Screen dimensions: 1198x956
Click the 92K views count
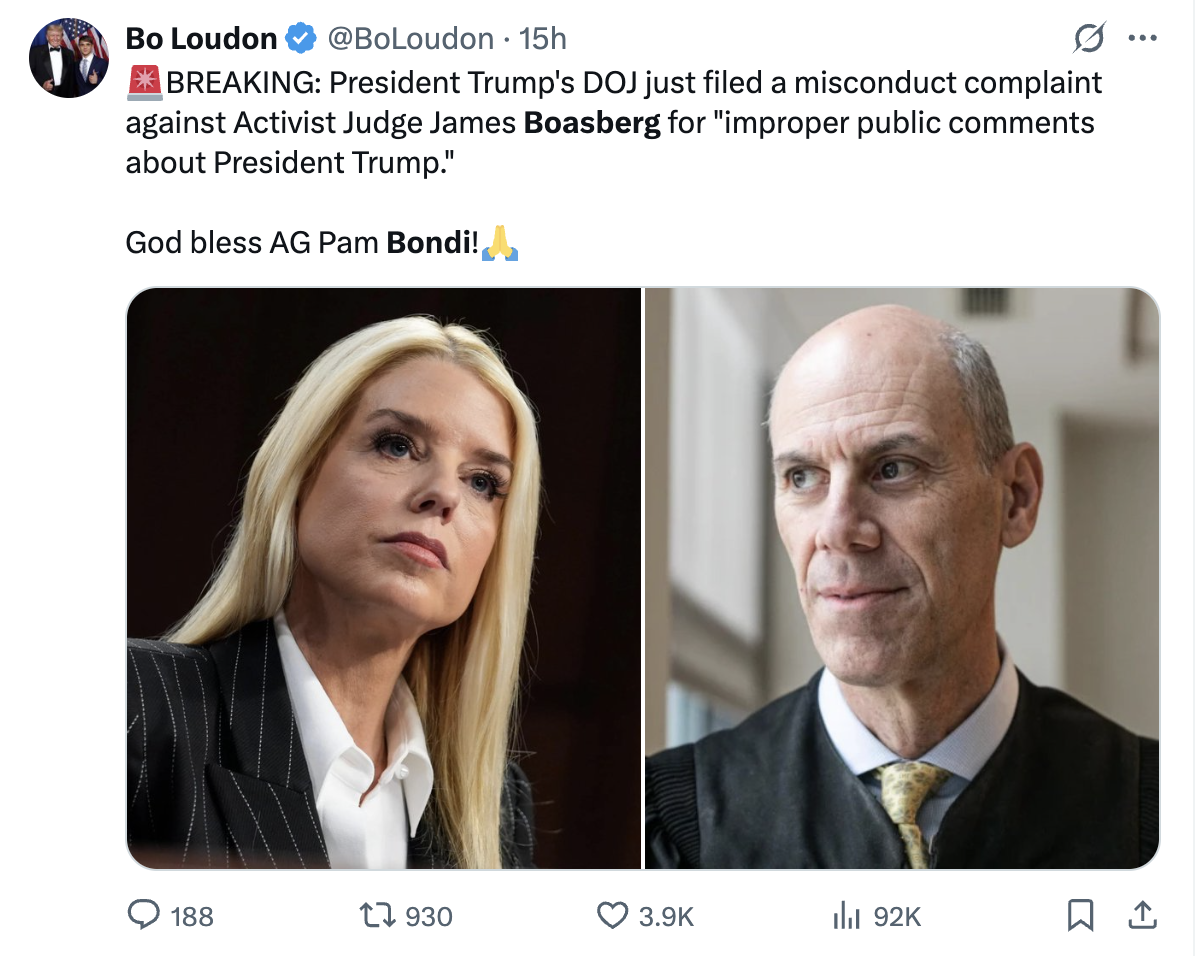pos(897,916)
